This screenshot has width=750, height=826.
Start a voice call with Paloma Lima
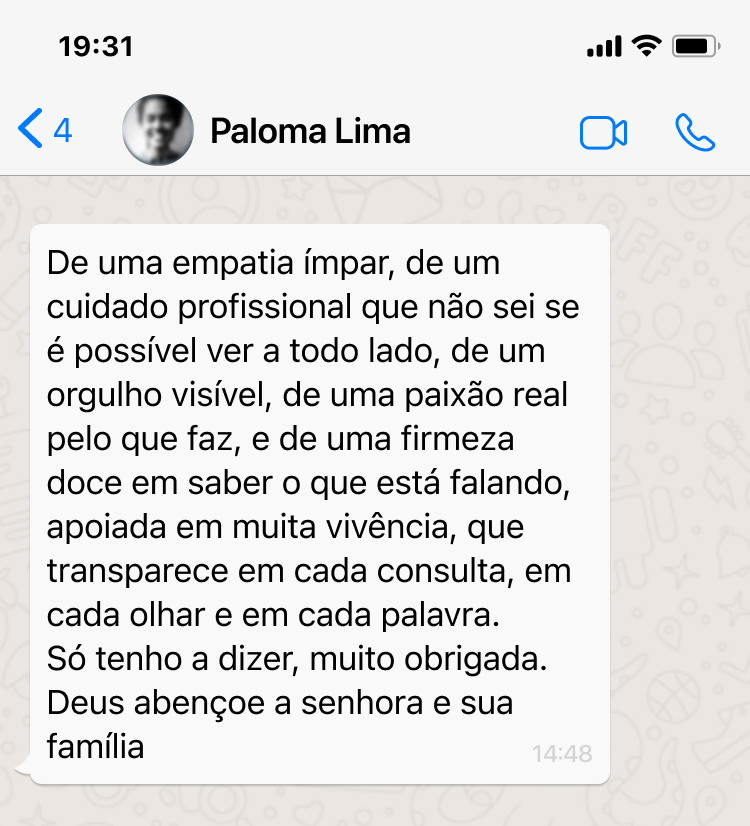coord(695,132)
